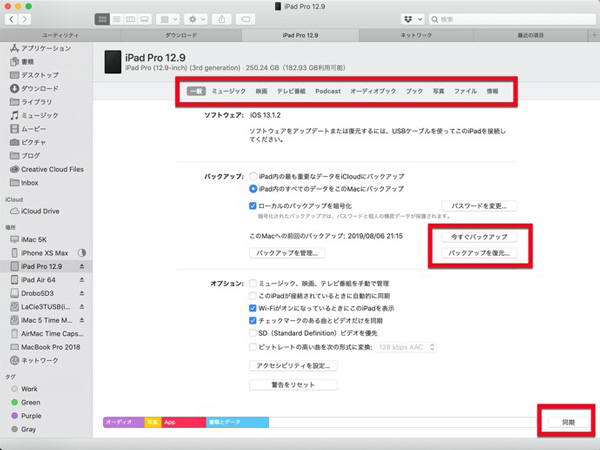
Task: Open the Dropbox toolbar dropdown
Action: click(413, 19)
